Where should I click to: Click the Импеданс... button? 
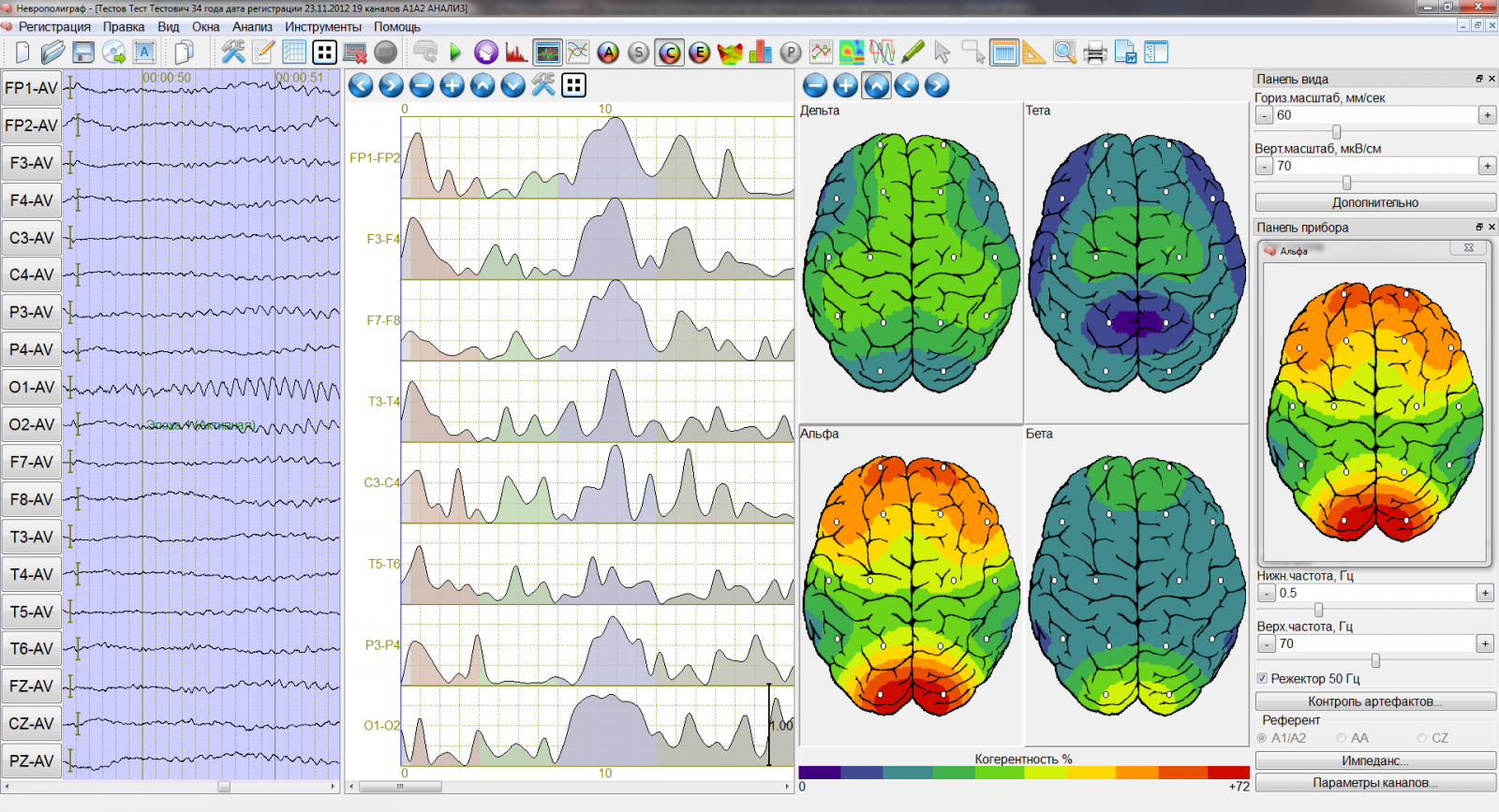coord(1374,760)
